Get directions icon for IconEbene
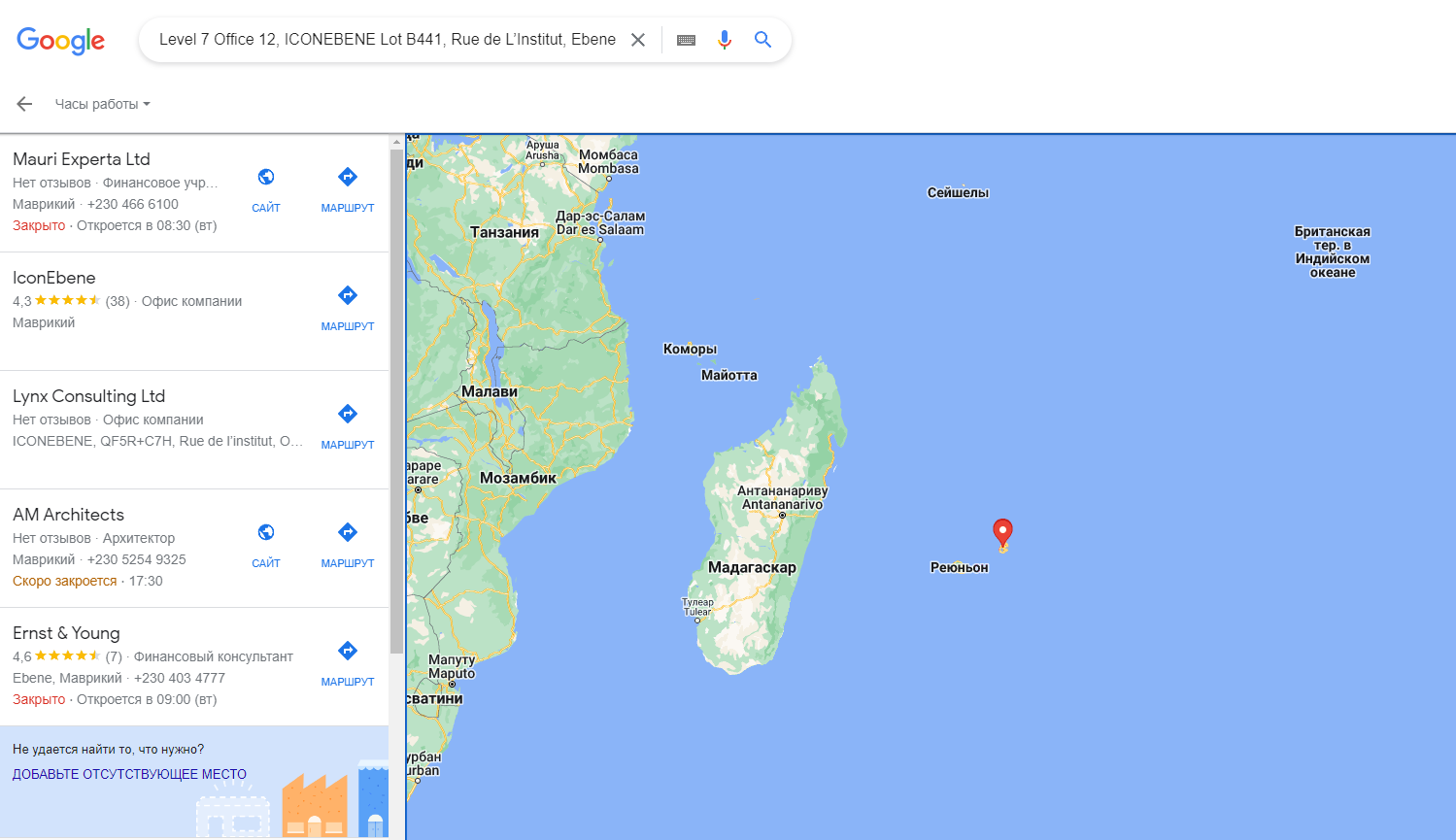The height and width of the screenshot is (840, 1456). pyautogui.click(x=348, y=295)
